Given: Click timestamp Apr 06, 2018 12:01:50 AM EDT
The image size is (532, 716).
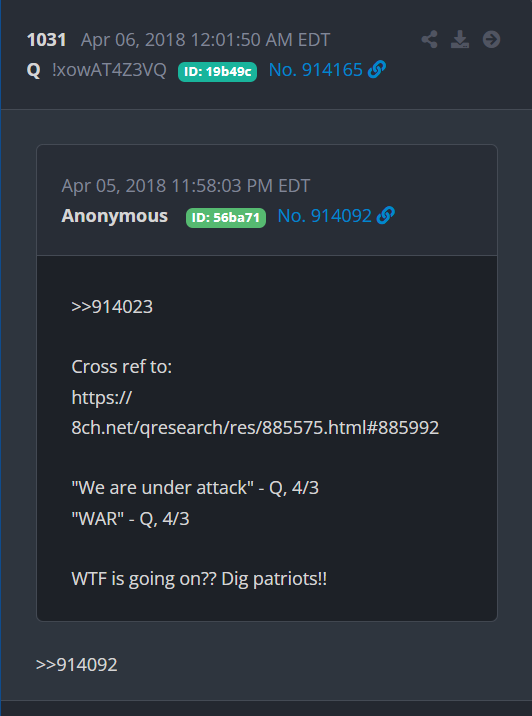Looking at the screenshot, I should pyautogui.click(x=205, y=40).
